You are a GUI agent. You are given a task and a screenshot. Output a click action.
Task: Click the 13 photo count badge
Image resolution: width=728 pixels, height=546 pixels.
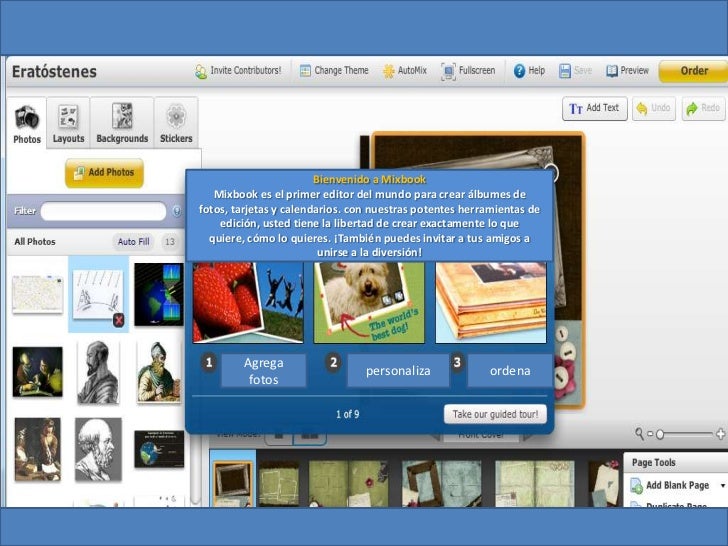pyautogui.click(x=170, y=242)
